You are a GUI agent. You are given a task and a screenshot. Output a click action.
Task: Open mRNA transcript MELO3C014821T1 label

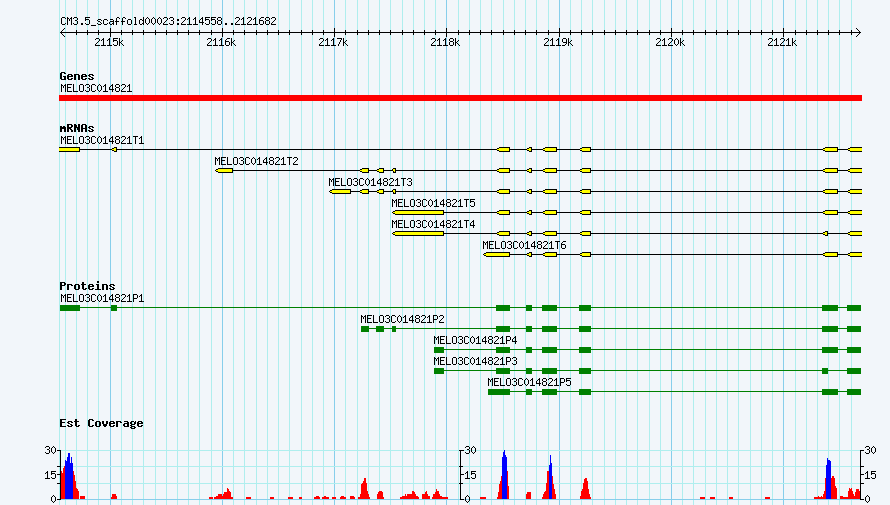pos(102,140)
